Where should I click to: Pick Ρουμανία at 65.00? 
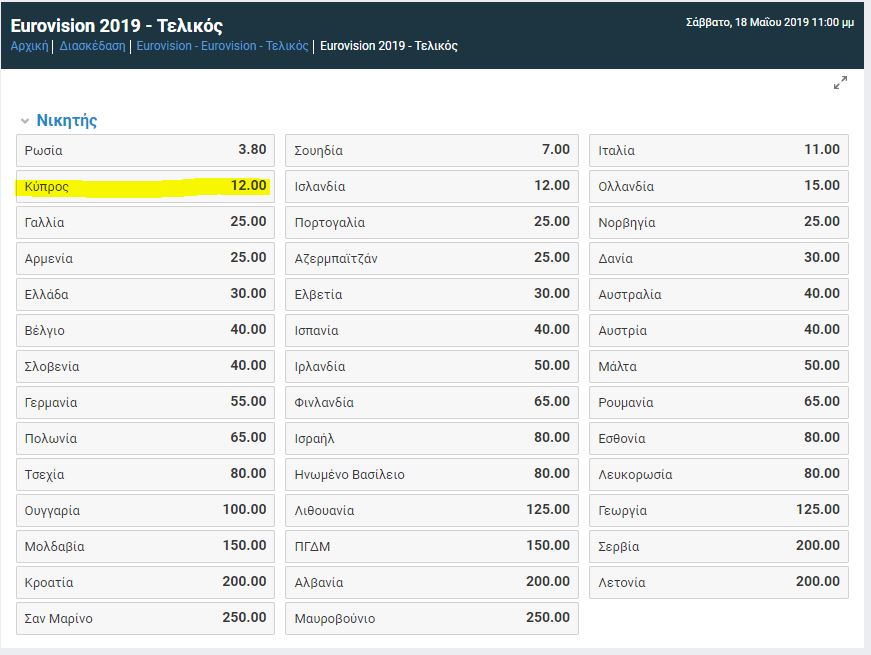[719, 403]
